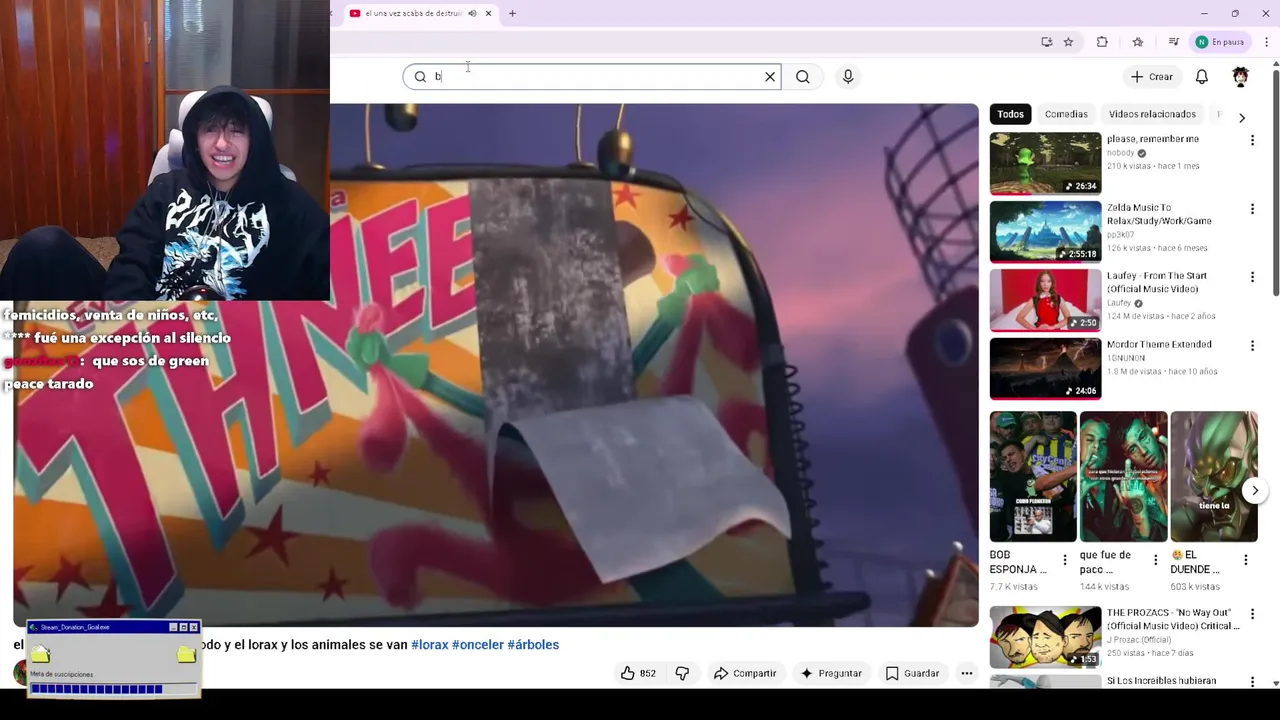Open the #onceler hashtag

(x=478, y=645)
